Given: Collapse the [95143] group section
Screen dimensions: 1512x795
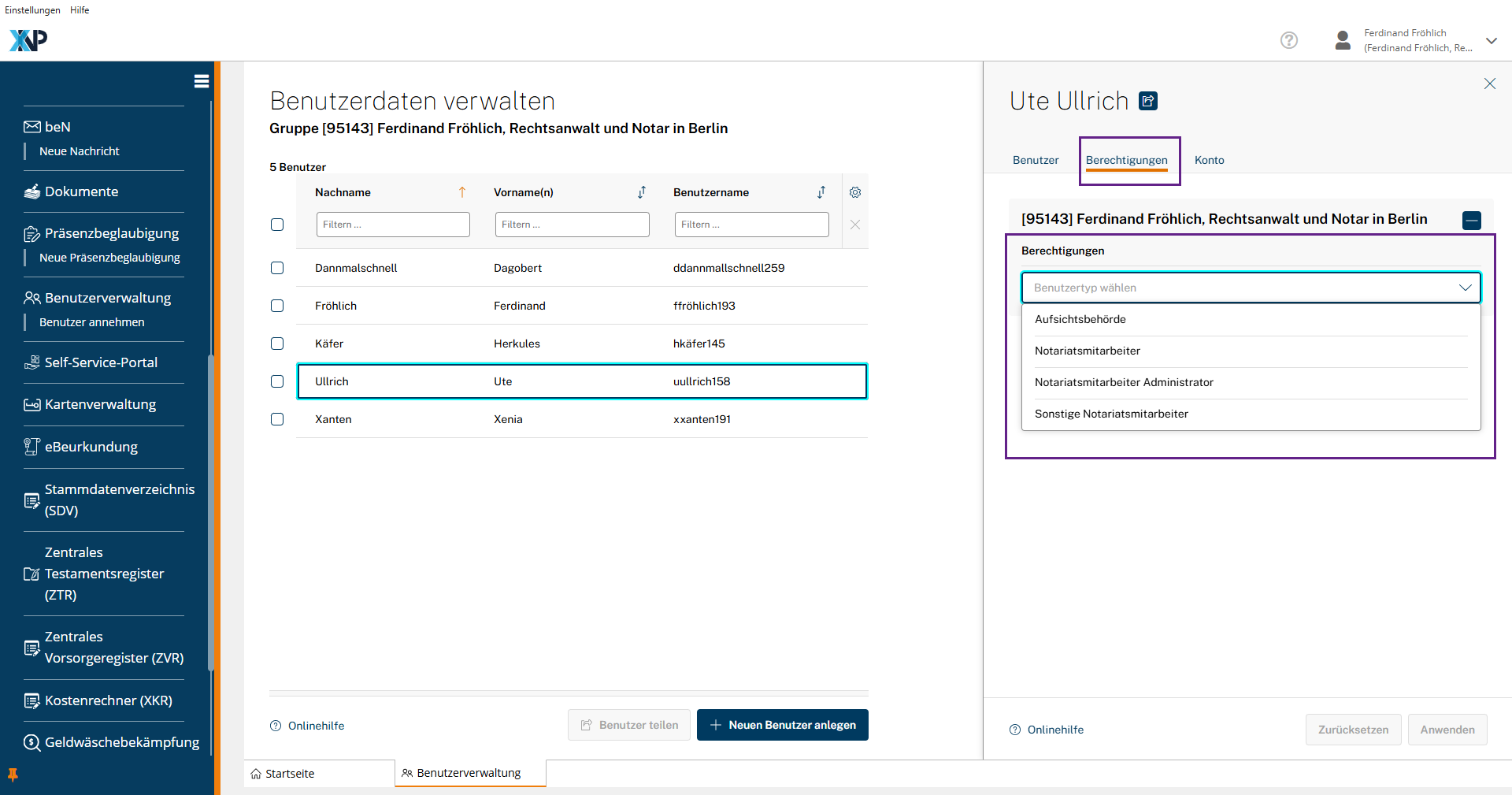Looking at the screenshot, I should pyautogui.click(x=1471, y=221).
